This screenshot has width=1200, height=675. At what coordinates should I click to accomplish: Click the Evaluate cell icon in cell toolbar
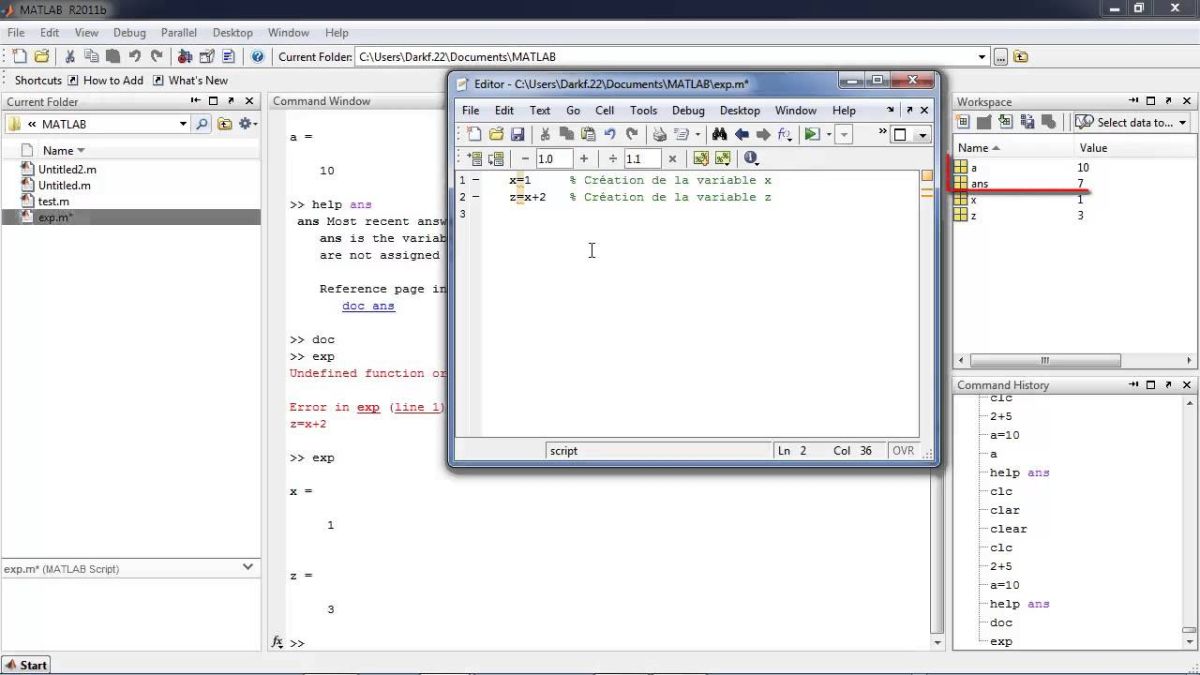point(475,158)
